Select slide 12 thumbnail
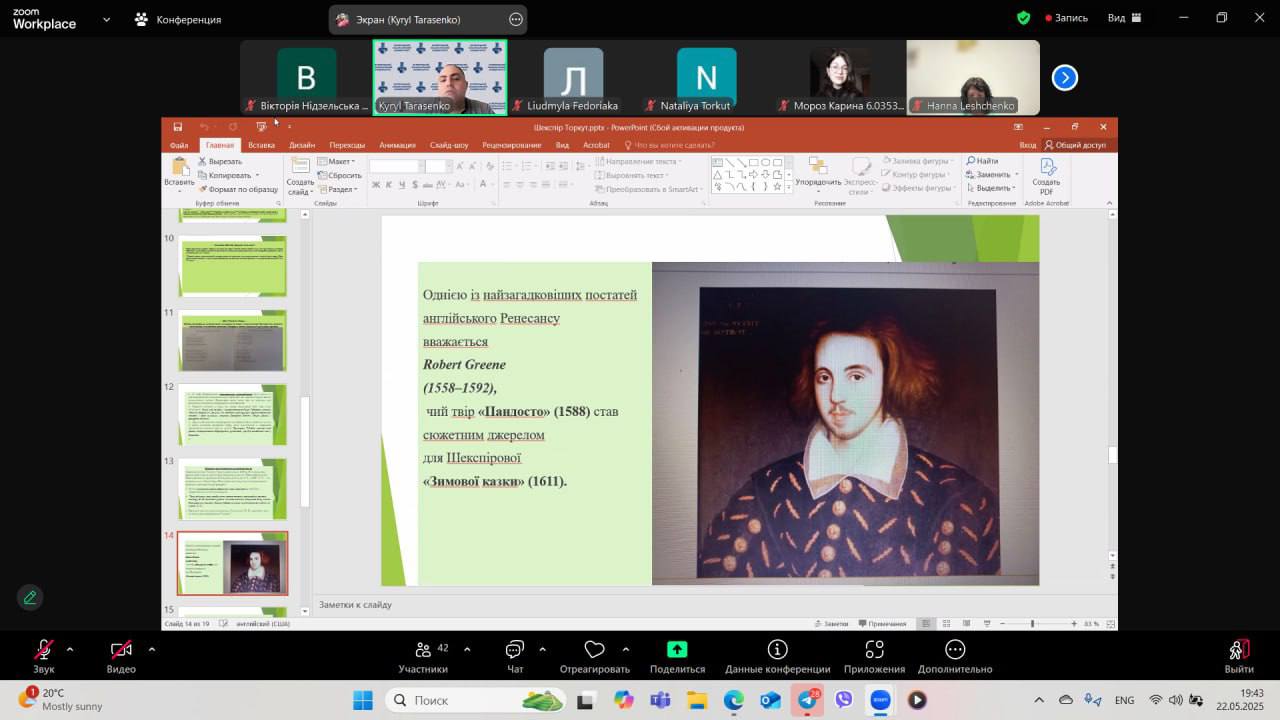Image resolution: width=1280 pixels, height=720 pixels. tap(233, 415)
